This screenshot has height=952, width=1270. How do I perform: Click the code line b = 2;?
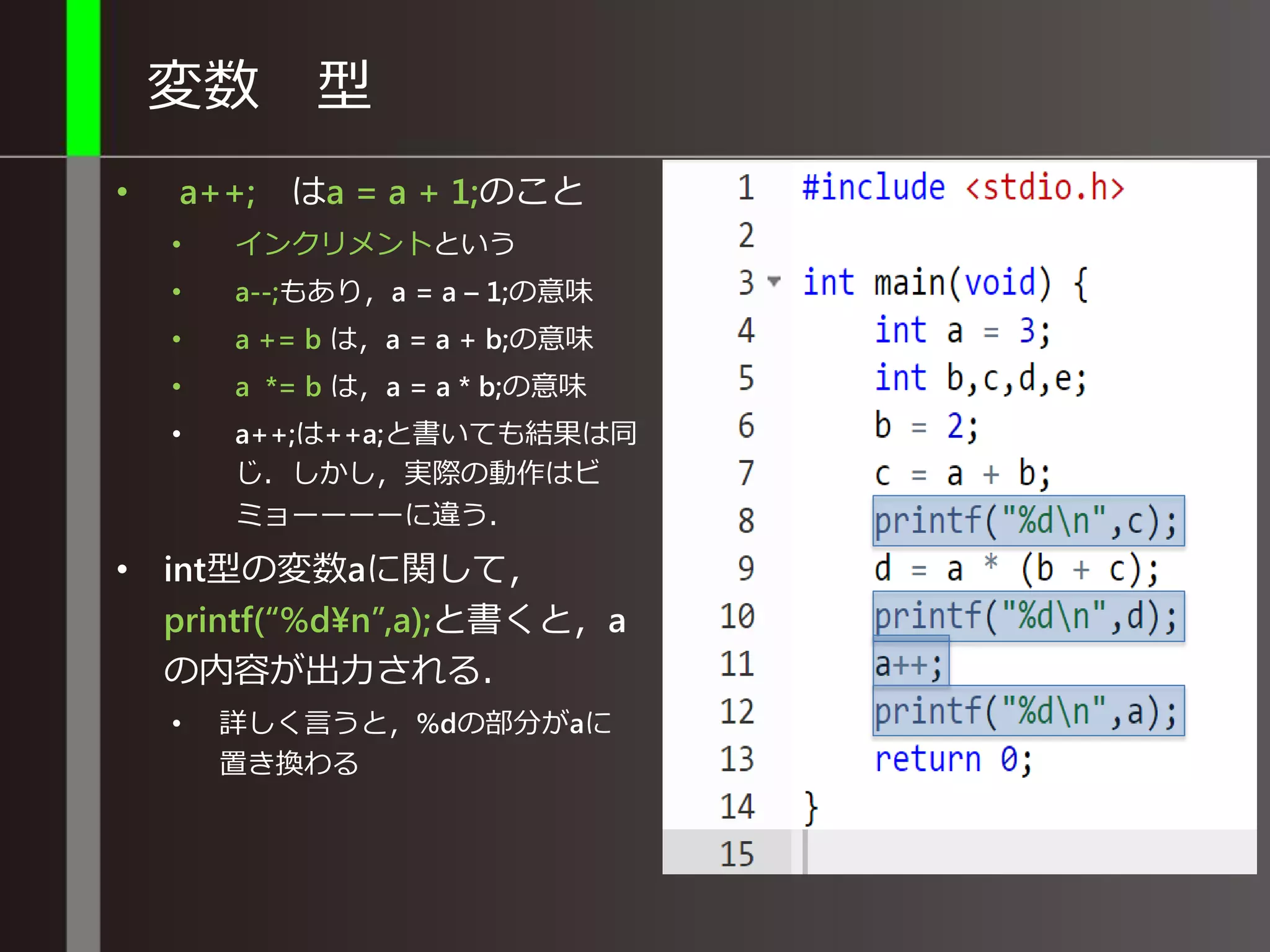(x=926, y=426)
